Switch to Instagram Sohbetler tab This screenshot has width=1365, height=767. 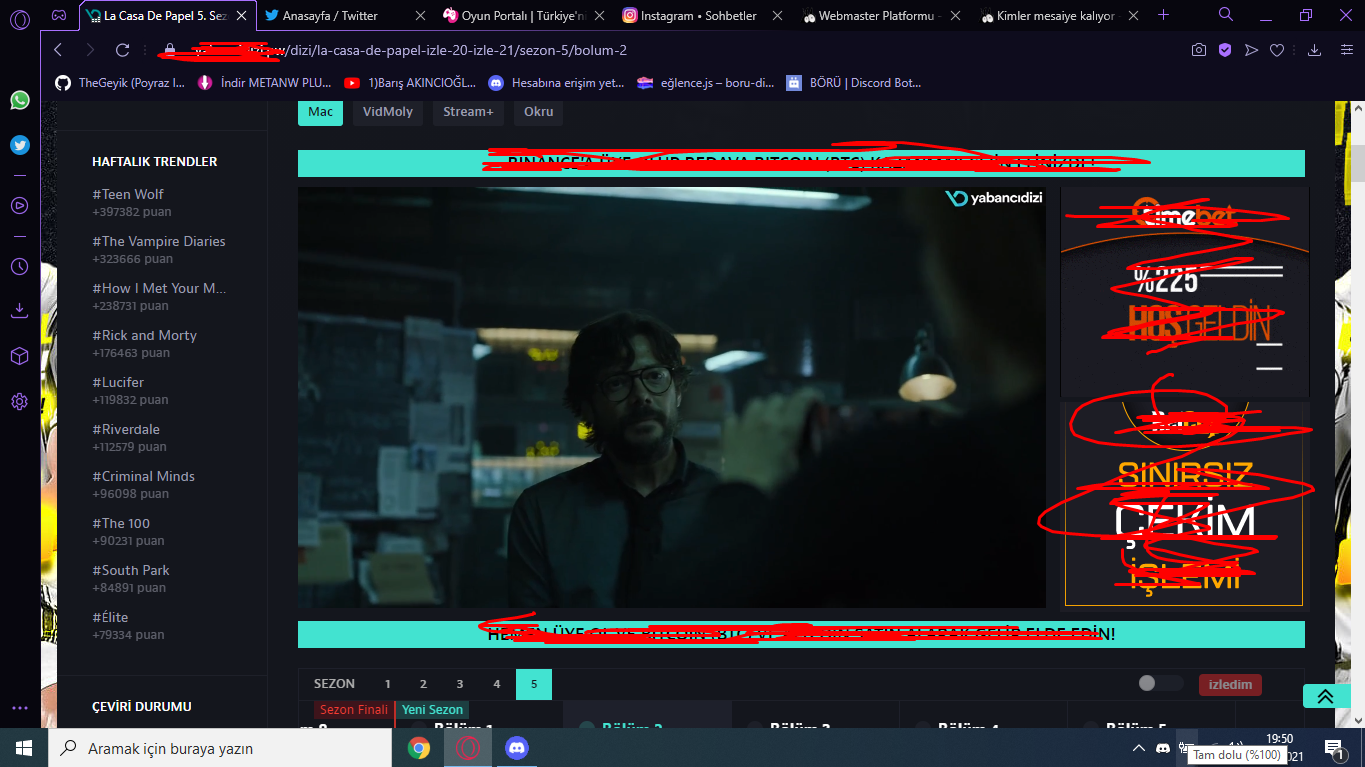click(x=702, y=16)
